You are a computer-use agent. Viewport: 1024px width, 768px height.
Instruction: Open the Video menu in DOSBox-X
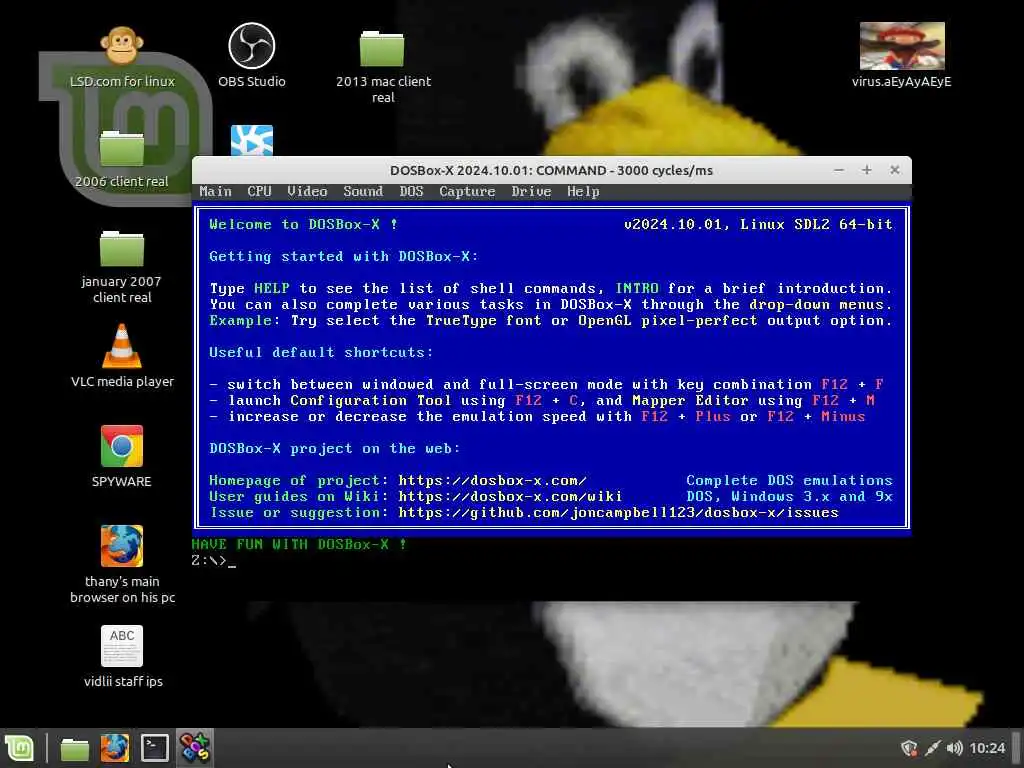[x=307, y=191]
